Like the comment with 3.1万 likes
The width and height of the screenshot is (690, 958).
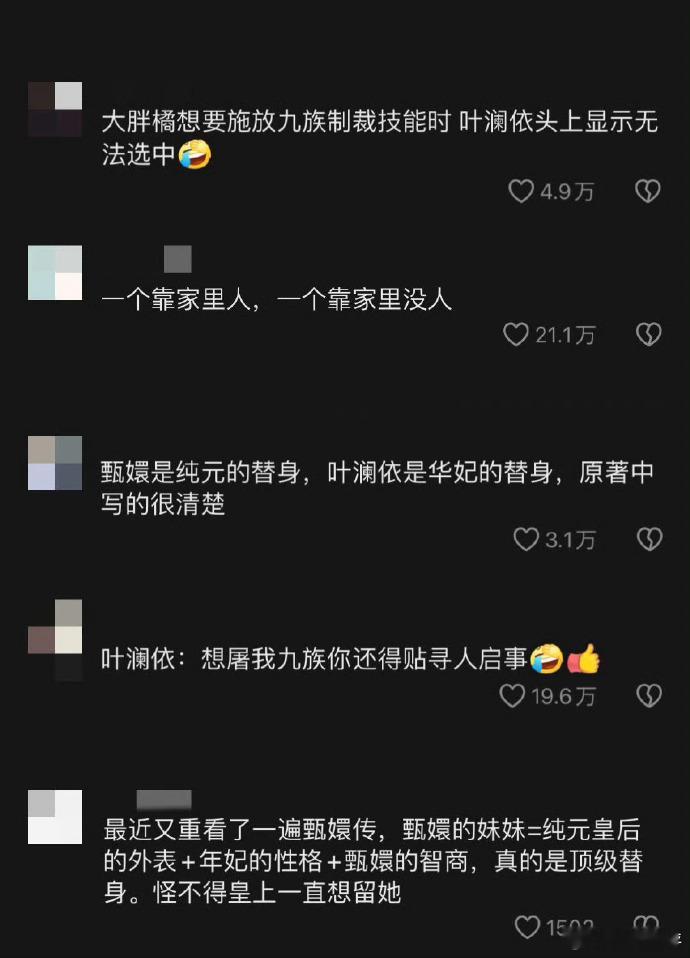pyautogui.click(x=526, y=539)
